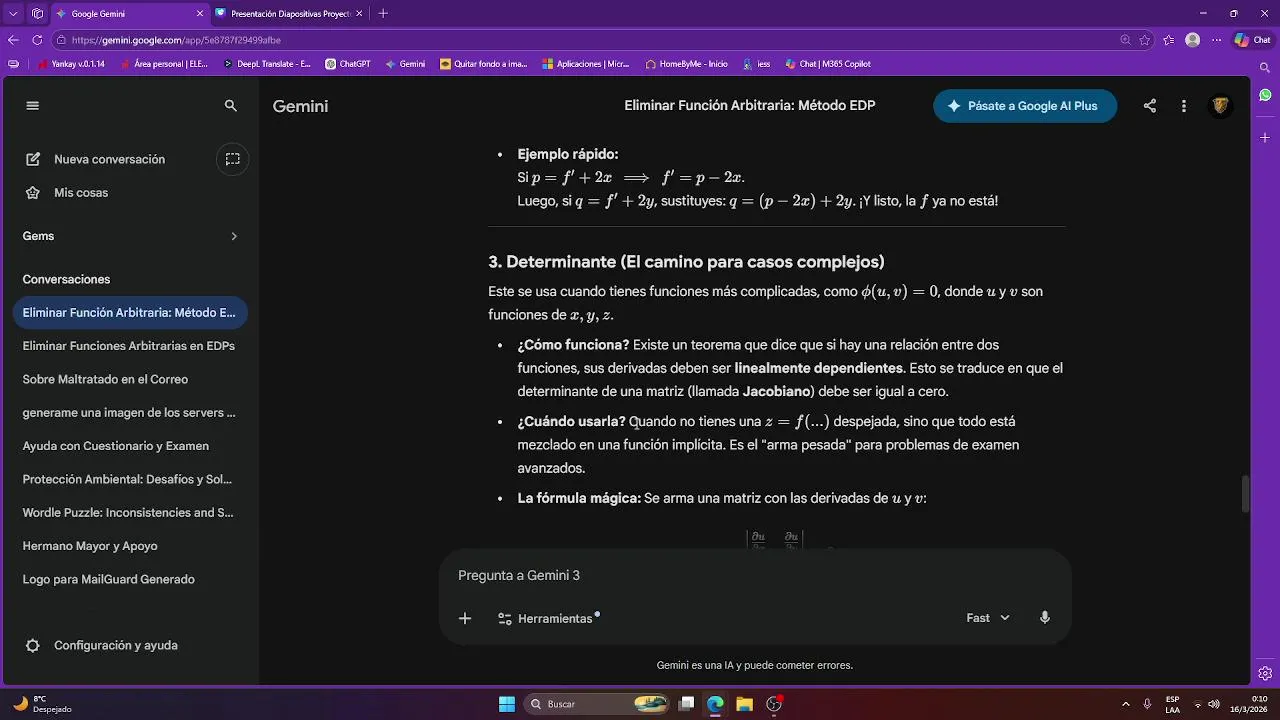The height and width of the screenshot is (720, 1280).
Task: Switch to the Google Gemini browser tab
Action: [128, 14]
